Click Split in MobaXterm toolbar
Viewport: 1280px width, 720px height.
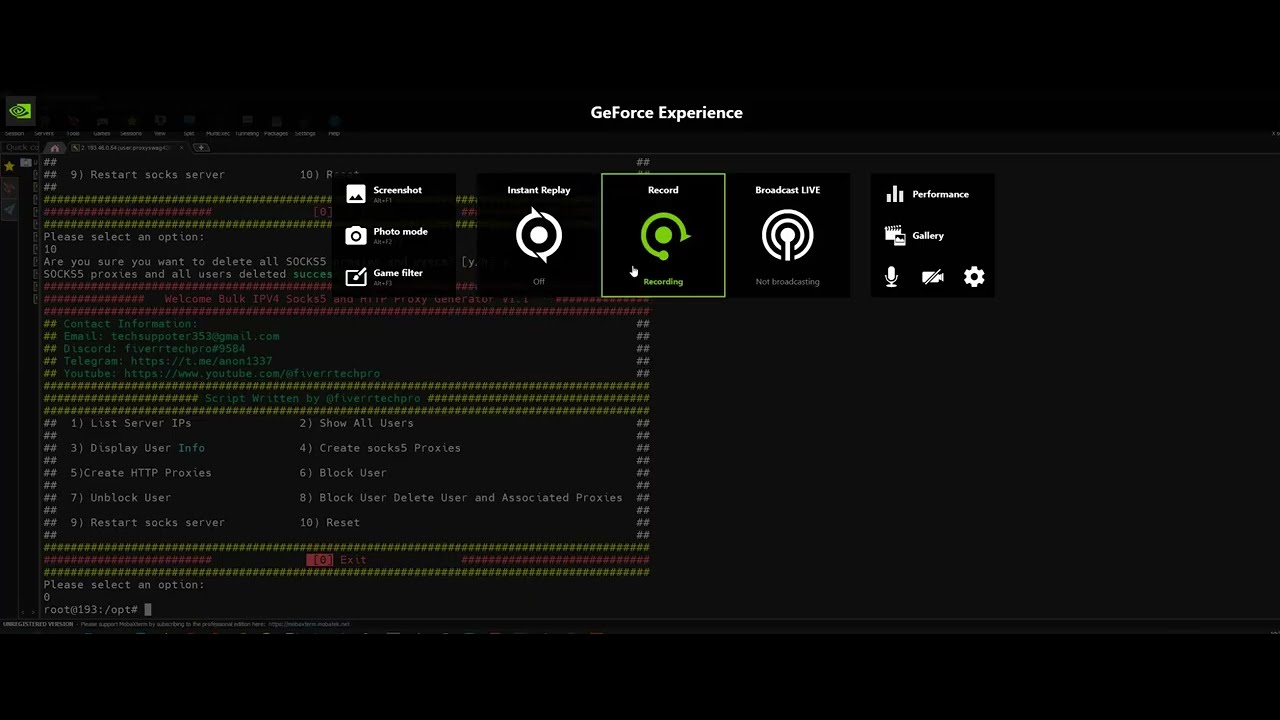click(189, 129)
